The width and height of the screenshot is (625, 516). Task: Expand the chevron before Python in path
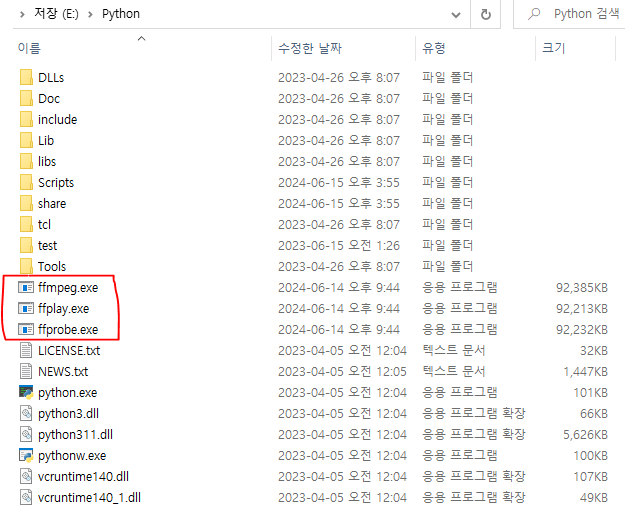click(x=90, y=15)
